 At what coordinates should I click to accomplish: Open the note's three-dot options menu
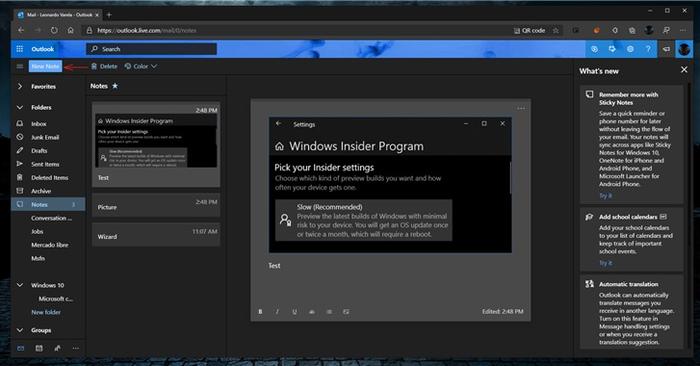(521, 108)
